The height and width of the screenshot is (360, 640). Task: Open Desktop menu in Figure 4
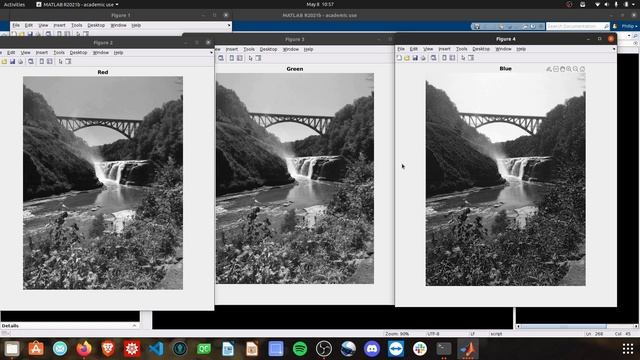click(x=481, y=49)
